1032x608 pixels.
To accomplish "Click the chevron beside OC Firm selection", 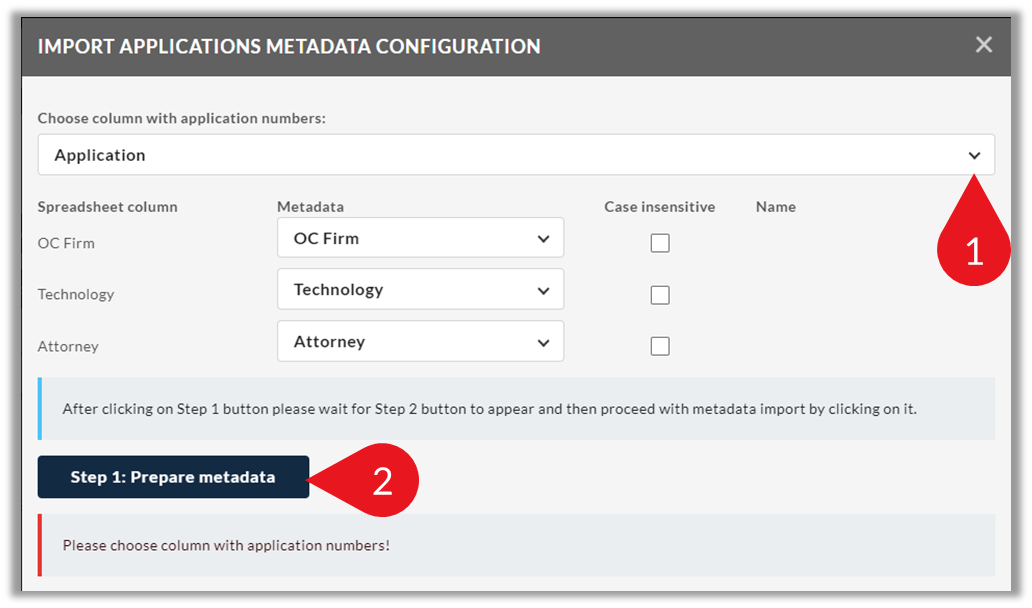I will 544,238.
